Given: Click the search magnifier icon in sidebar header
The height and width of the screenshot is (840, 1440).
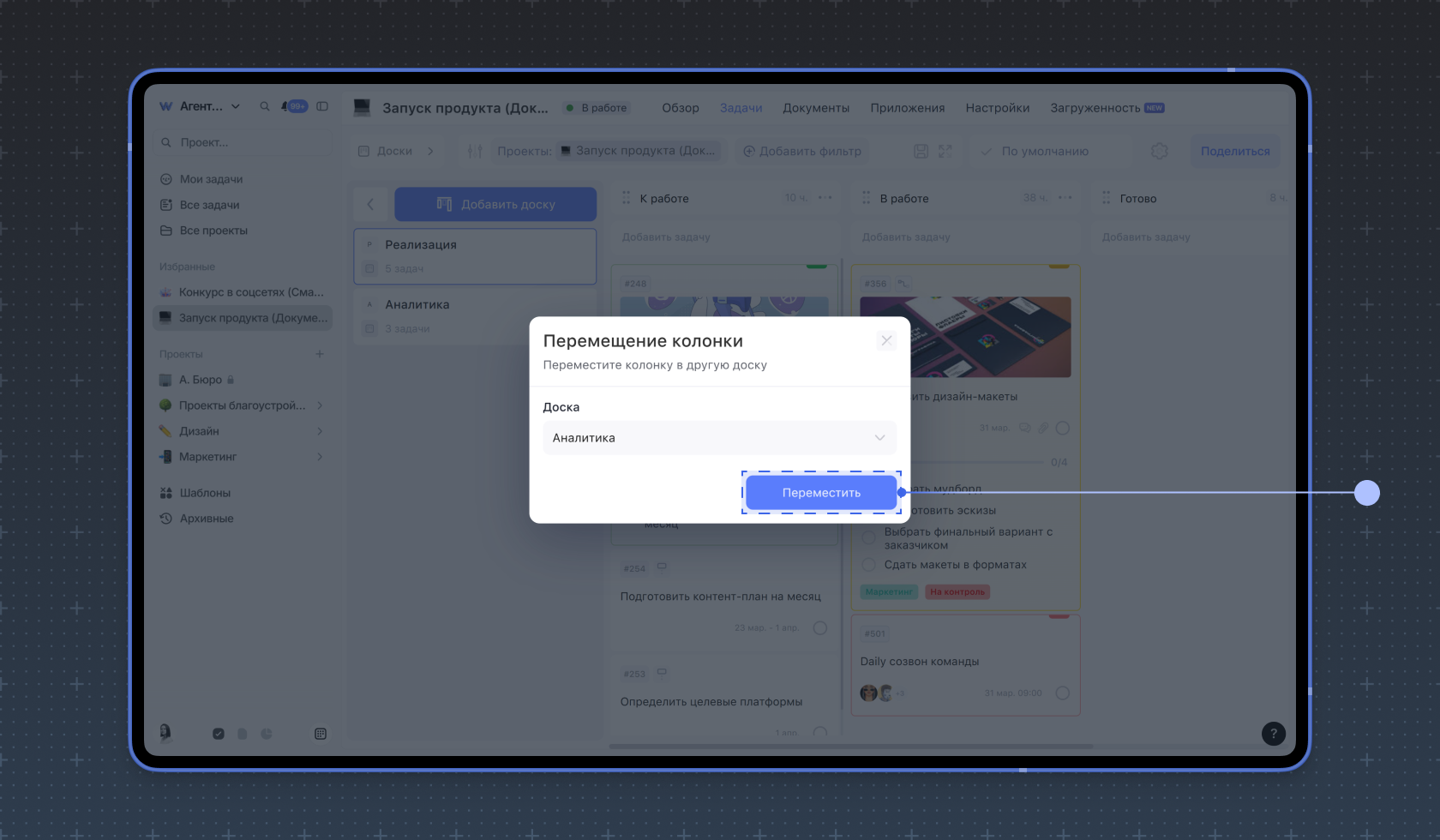Looking at the screenshot, I should 265,106.
